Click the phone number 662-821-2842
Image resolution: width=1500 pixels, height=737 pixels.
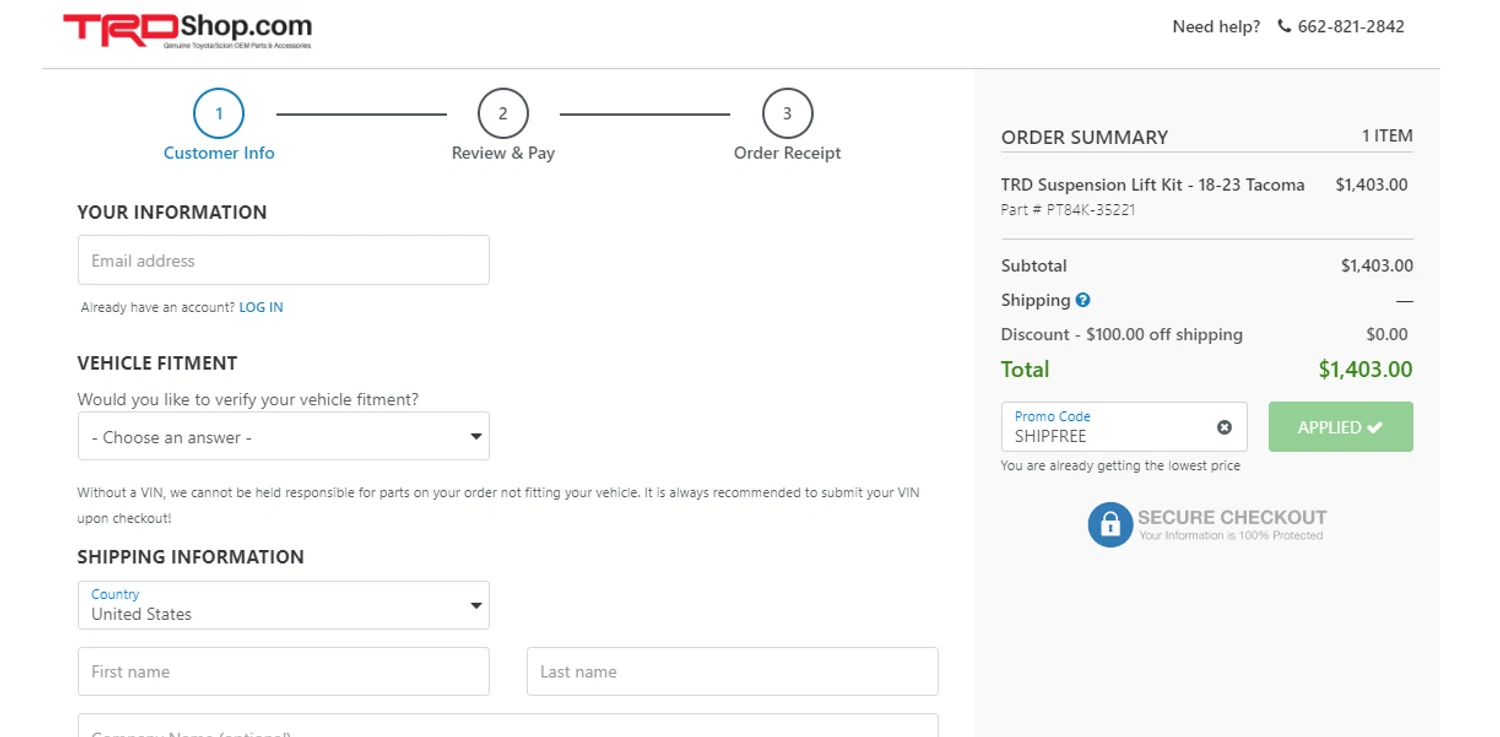click(1351, 27)
